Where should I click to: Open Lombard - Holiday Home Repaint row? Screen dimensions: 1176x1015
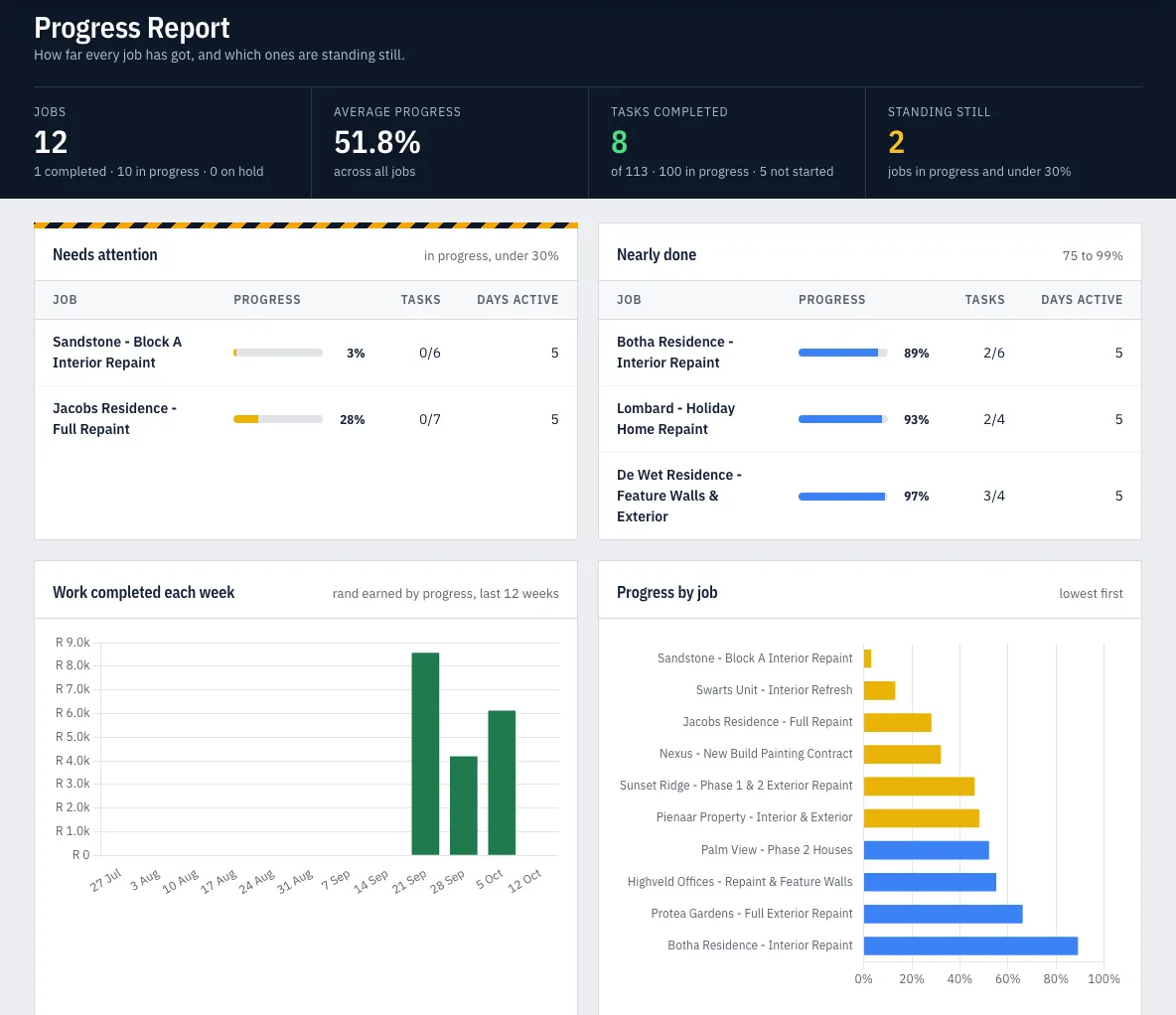tap(869, 419)
